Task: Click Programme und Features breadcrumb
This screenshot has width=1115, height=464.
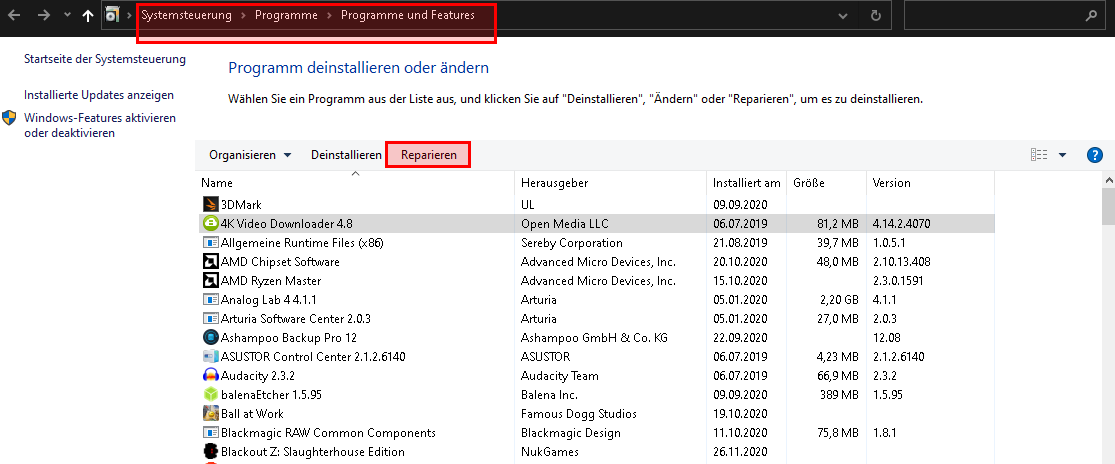Action: (407, 15)
